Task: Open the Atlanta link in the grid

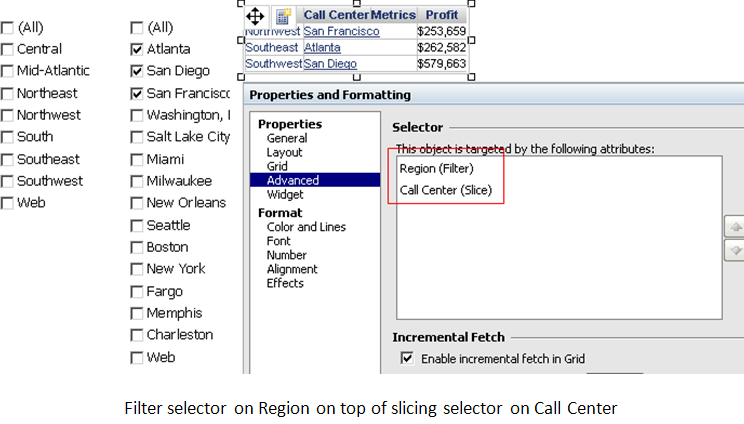Action: coord(322,47)
